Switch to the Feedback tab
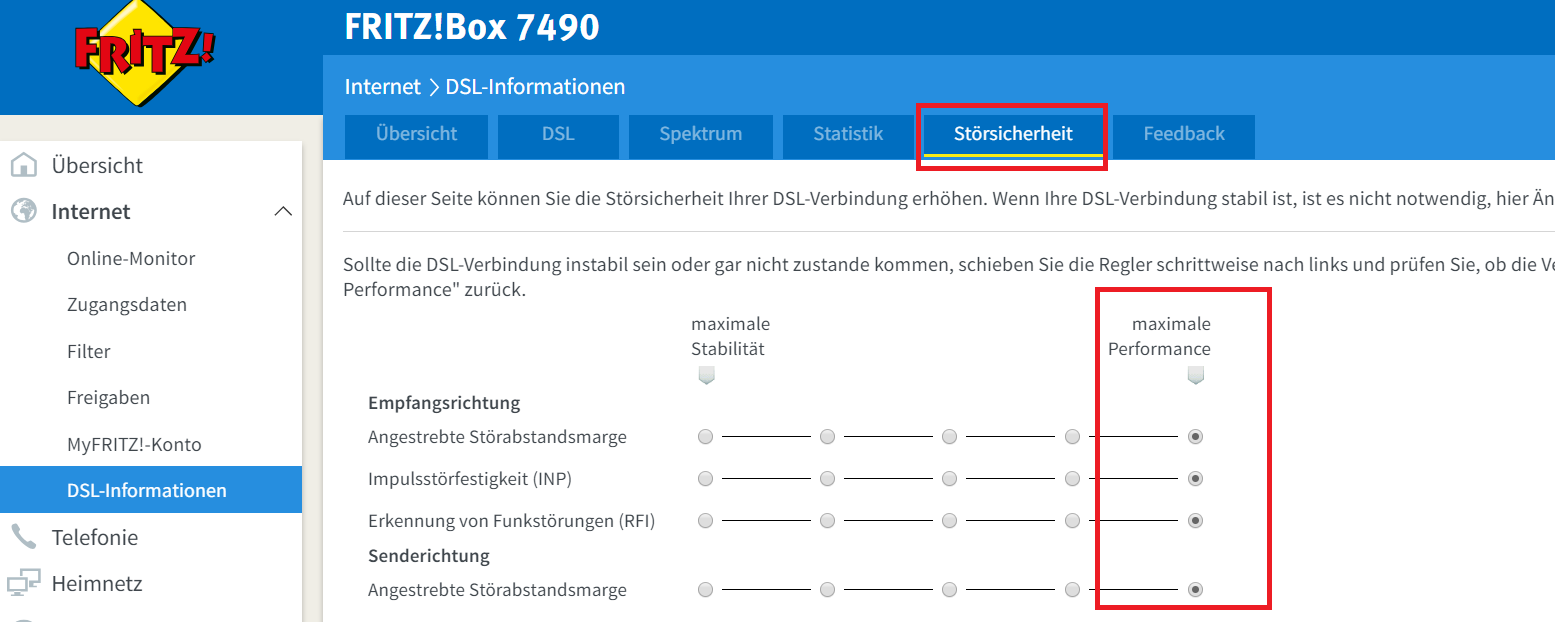This screenshot has height=622, width=1555. coord(1184,137)
